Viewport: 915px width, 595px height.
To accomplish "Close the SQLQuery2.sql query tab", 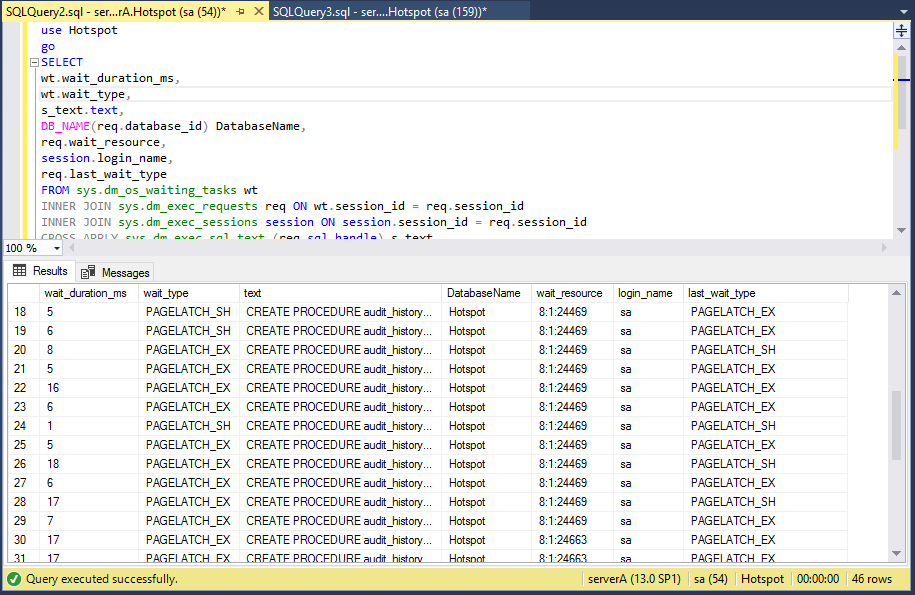I will click(259, 10).
